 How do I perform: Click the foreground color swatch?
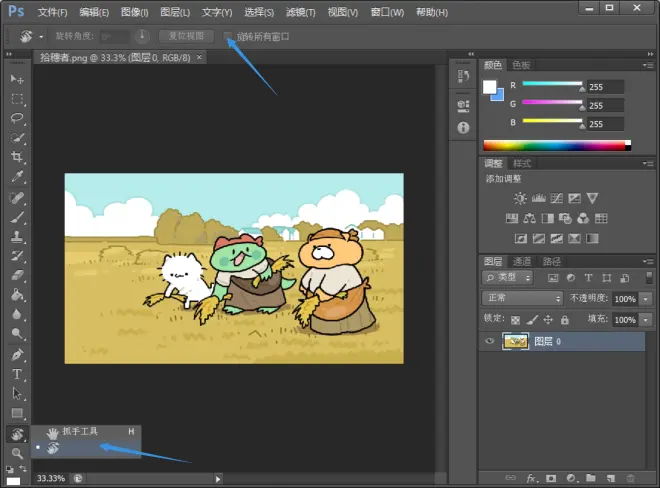tap(489, 87)
